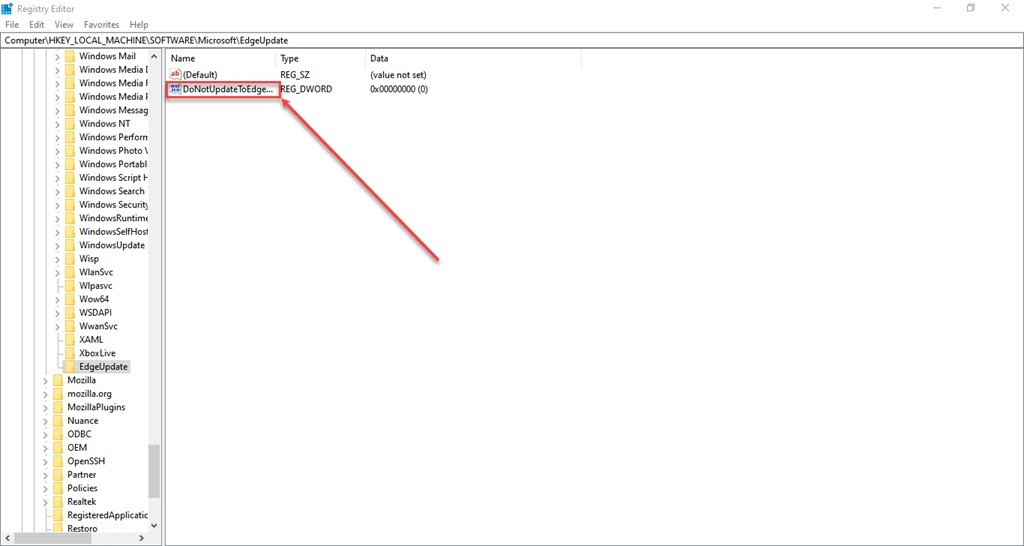
Task: Expand the Windows Photo V... key chevron
Action: click(x=57, y=151)
